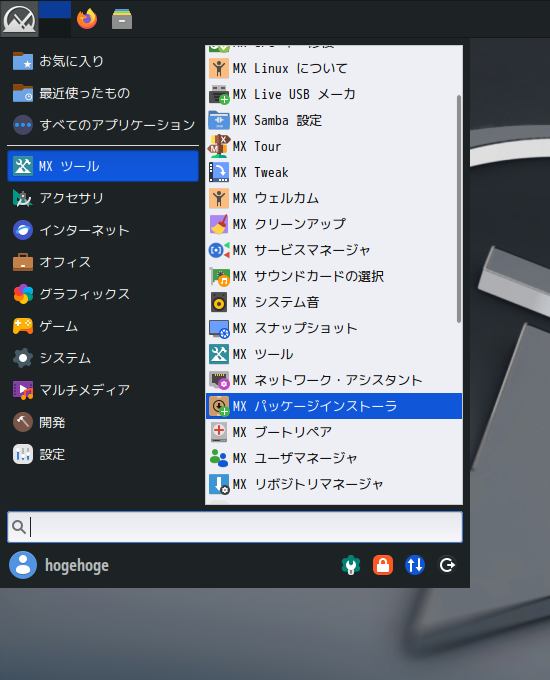This screenshot has width=550, height=680.
Task: Open the オフィス category
Action: coord(103,262)
